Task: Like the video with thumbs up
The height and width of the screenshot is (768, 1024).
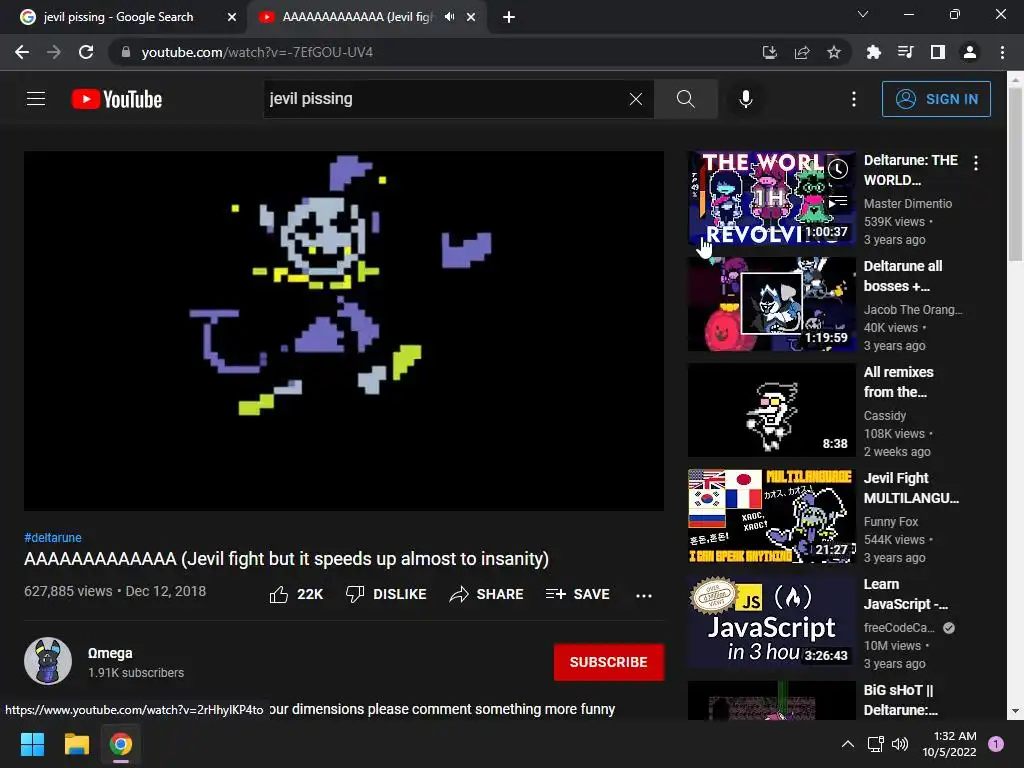Action: tap(296, 594)
